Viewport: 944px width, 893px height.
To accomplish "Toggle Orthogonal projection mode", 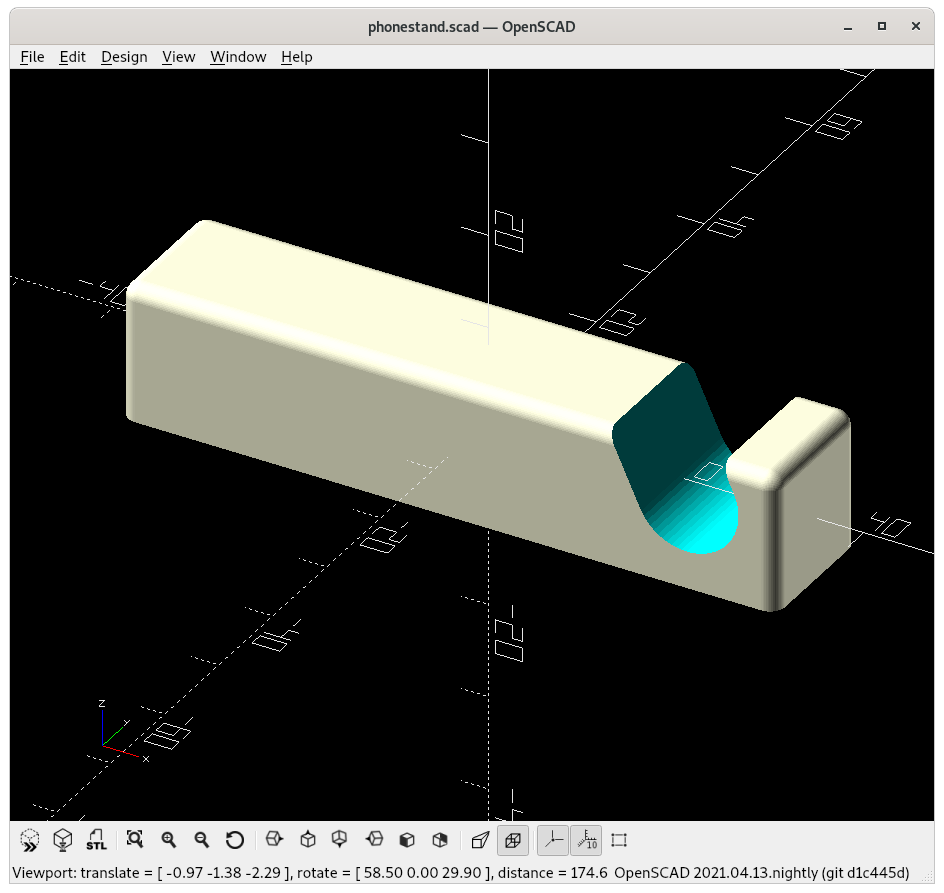I will pyautogui.click(x=513, y=840).
